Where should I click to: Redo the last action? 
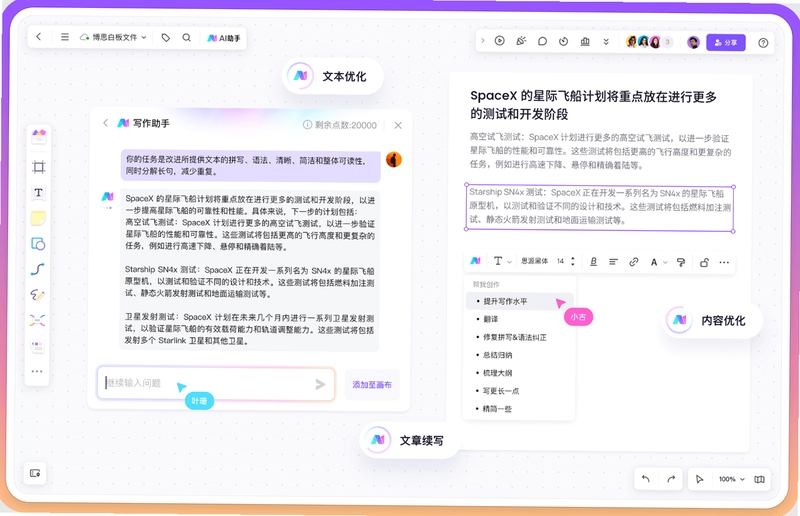point(671,479)
